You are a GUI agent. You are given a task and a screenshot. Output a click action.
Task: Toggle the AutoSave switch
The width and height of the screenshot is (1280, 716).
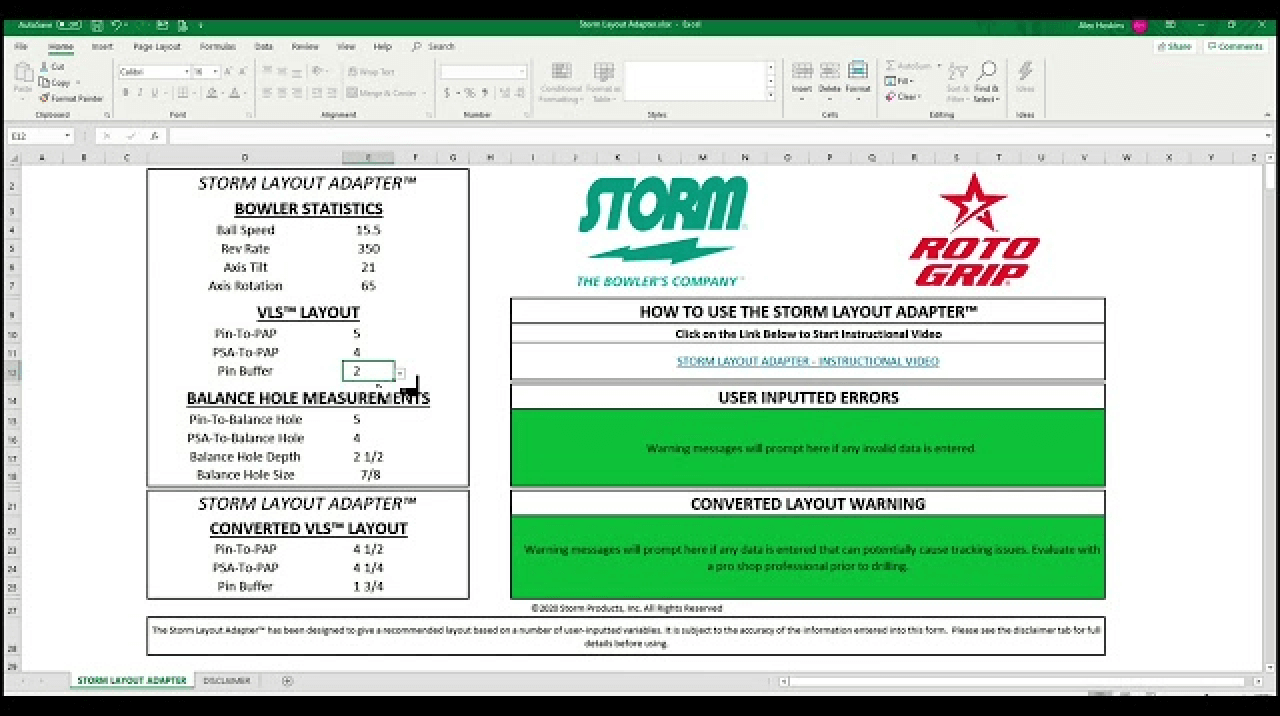69,24
